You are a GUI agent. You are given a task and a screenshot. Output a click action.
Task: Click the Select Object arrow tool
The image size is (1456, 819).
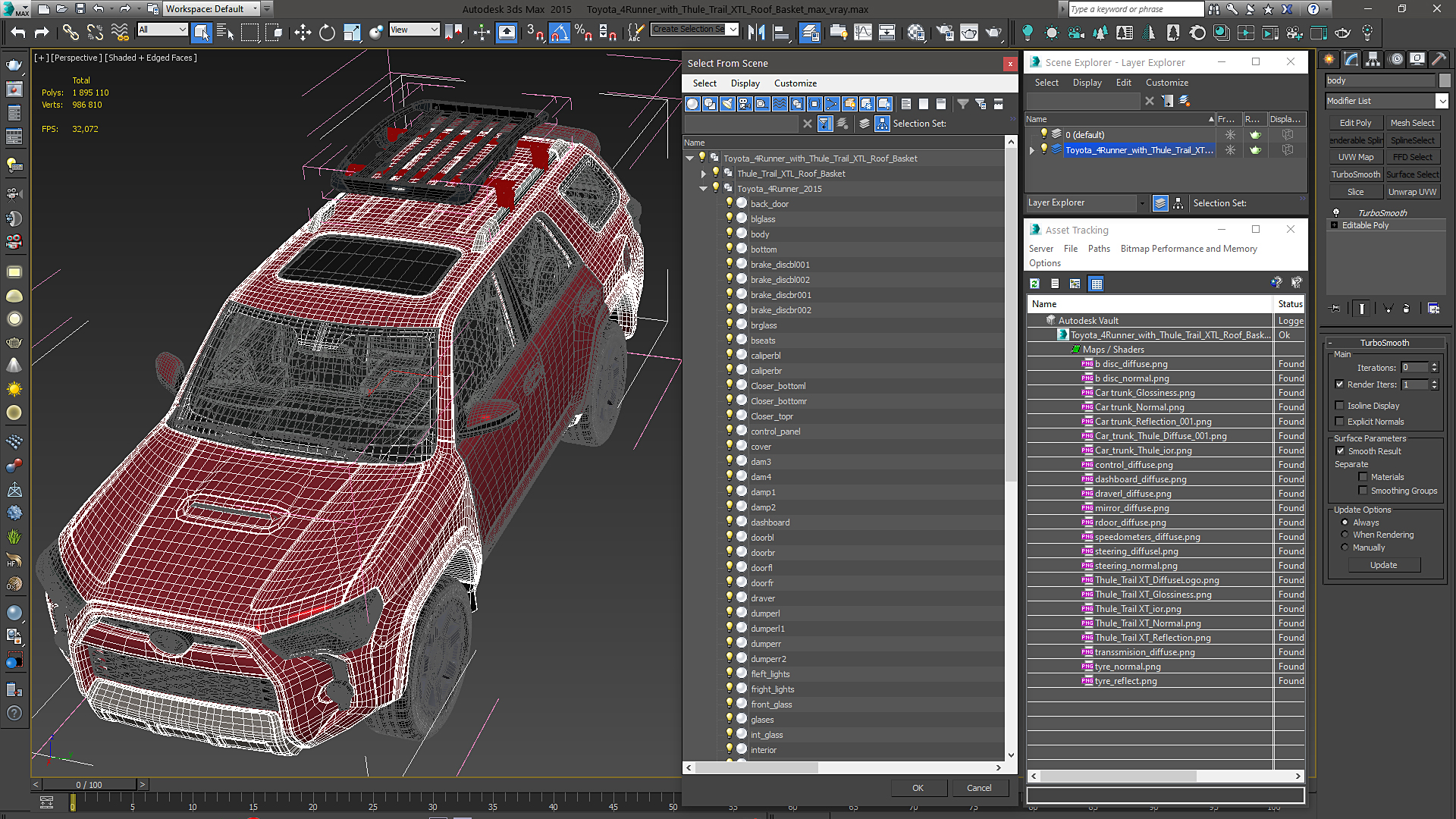[x=201, y=32]
